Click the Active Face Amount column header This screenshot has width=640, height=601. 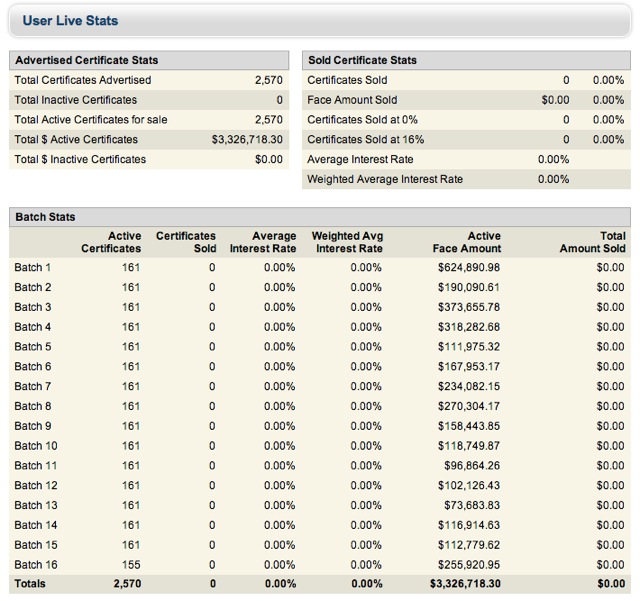click(467, 242)
